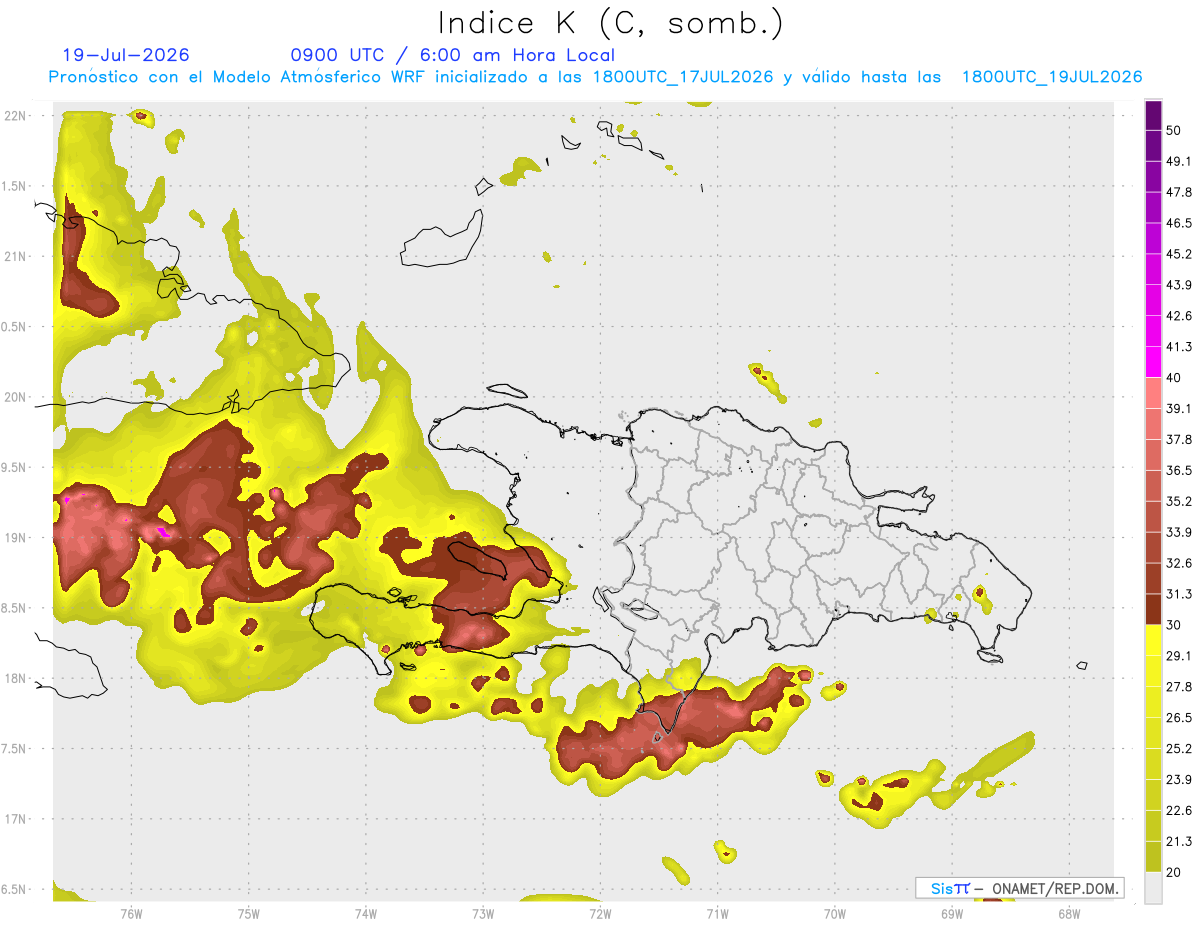Click the '30' color bar label
The width and height of the screenshot is (1200, 927).
click(x=1174, y=625)
